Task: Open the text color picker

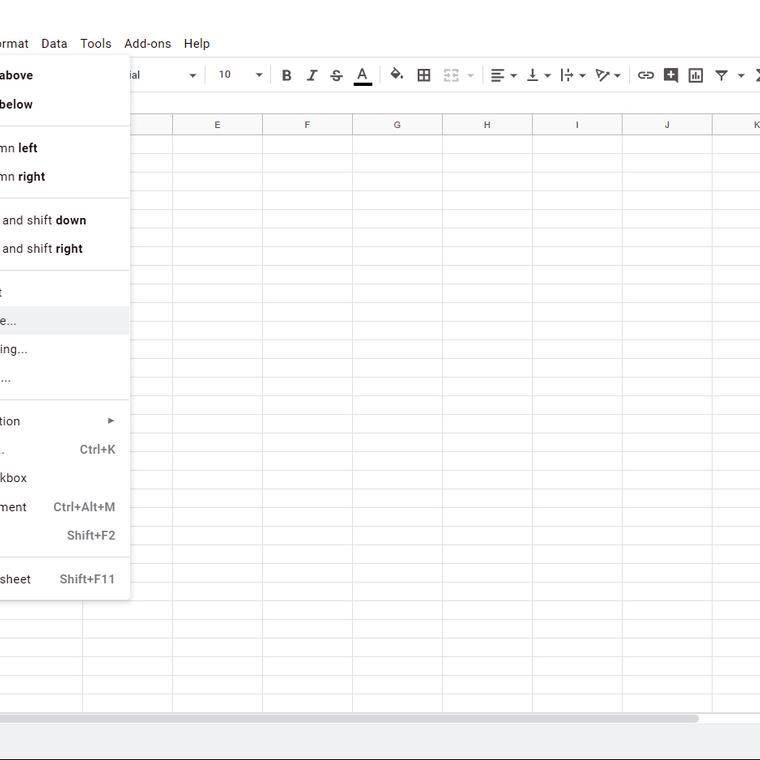Action: [362, 75]
